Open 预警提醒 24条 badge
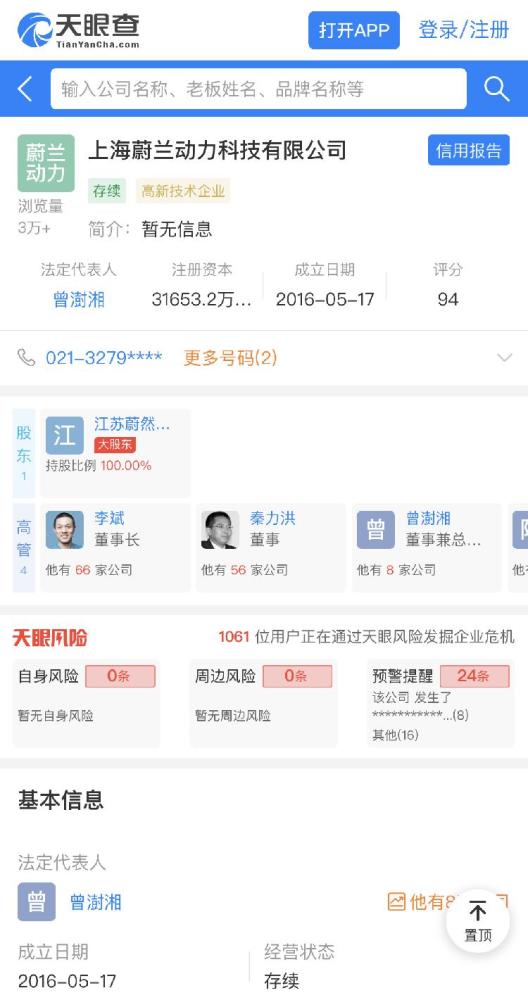528x1000 pixels. (474, 676)
